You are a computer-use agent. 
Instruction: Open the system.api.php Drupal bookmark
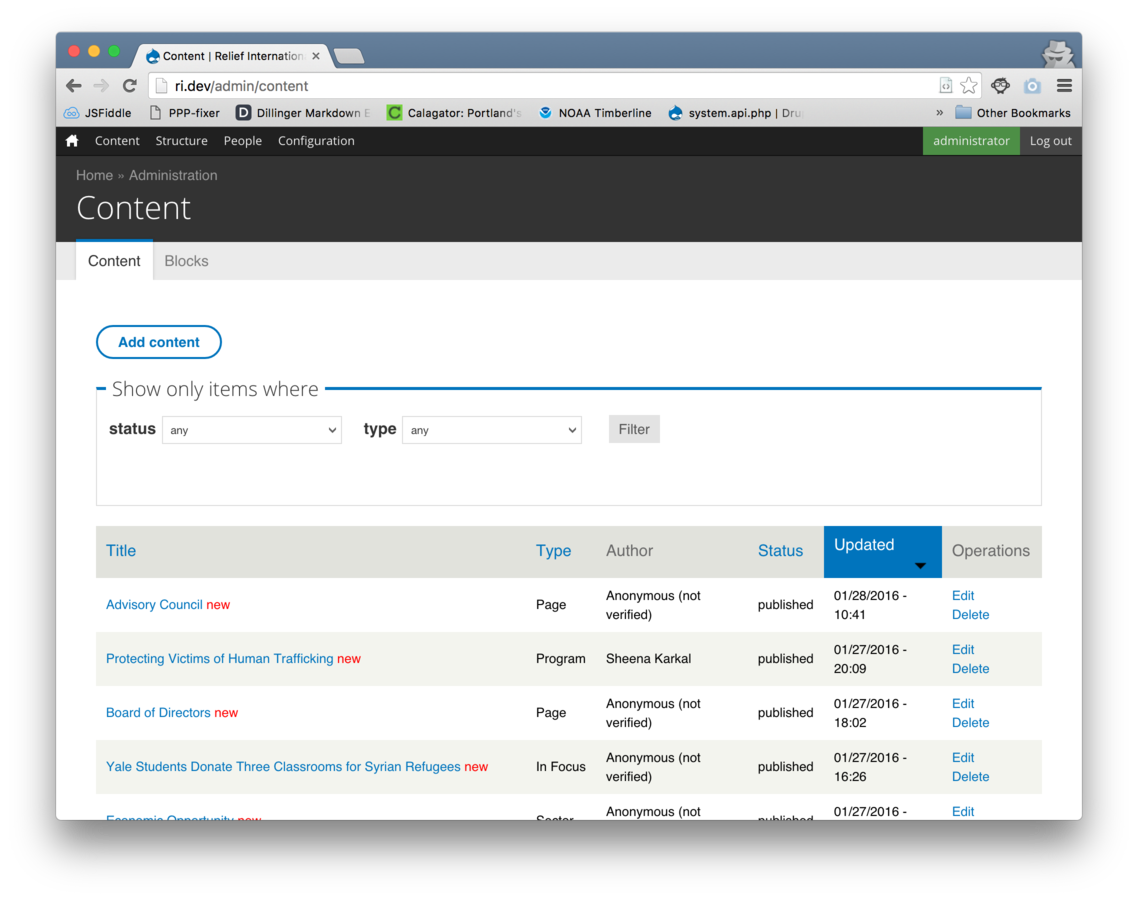(x=734, y=112)
